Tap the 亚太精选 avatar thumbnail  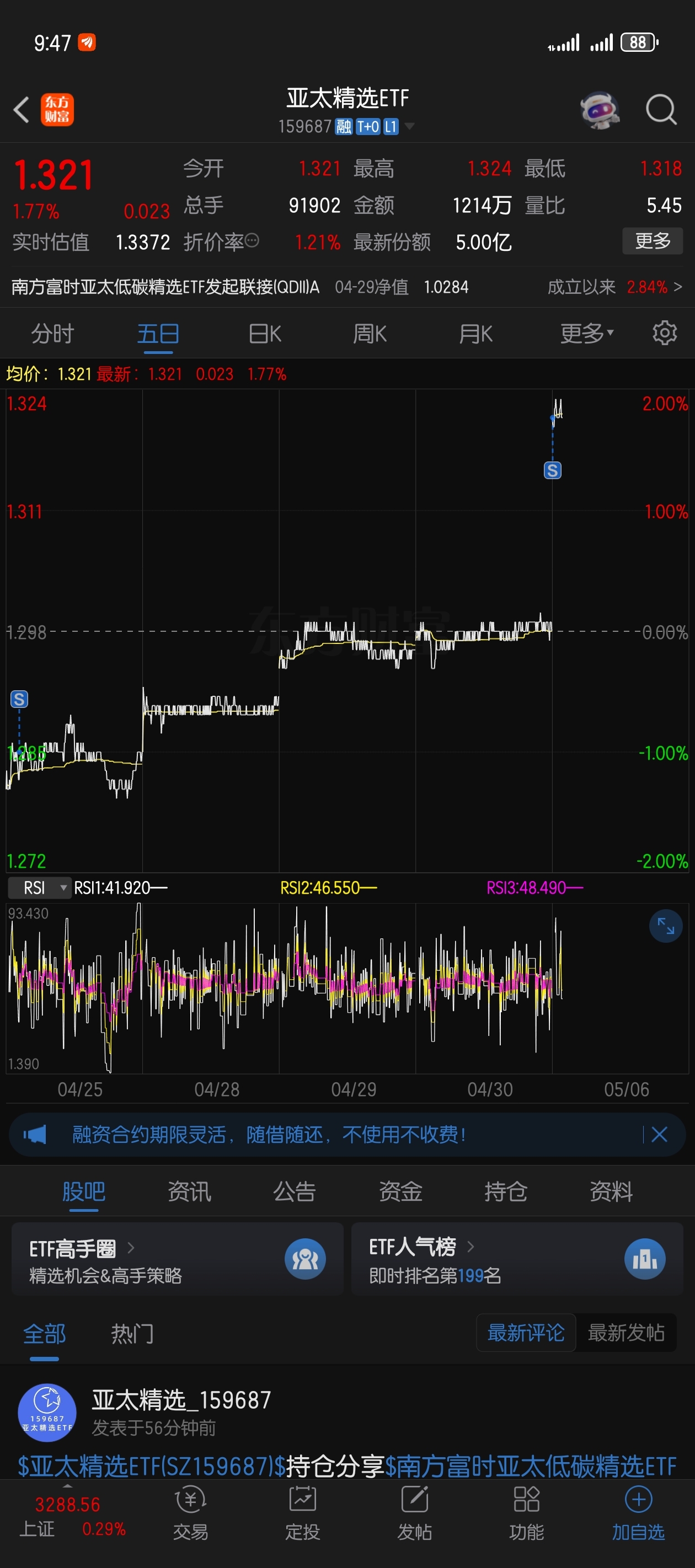[47, 1413]
